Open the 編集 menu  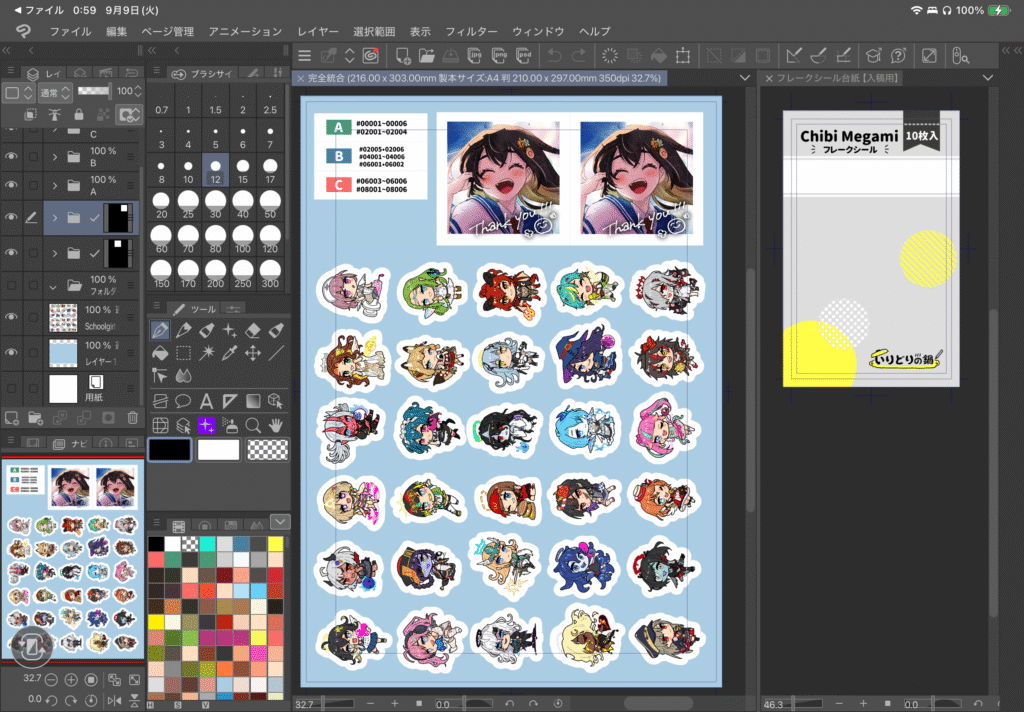pyautogui.click(x=116, y=31)
